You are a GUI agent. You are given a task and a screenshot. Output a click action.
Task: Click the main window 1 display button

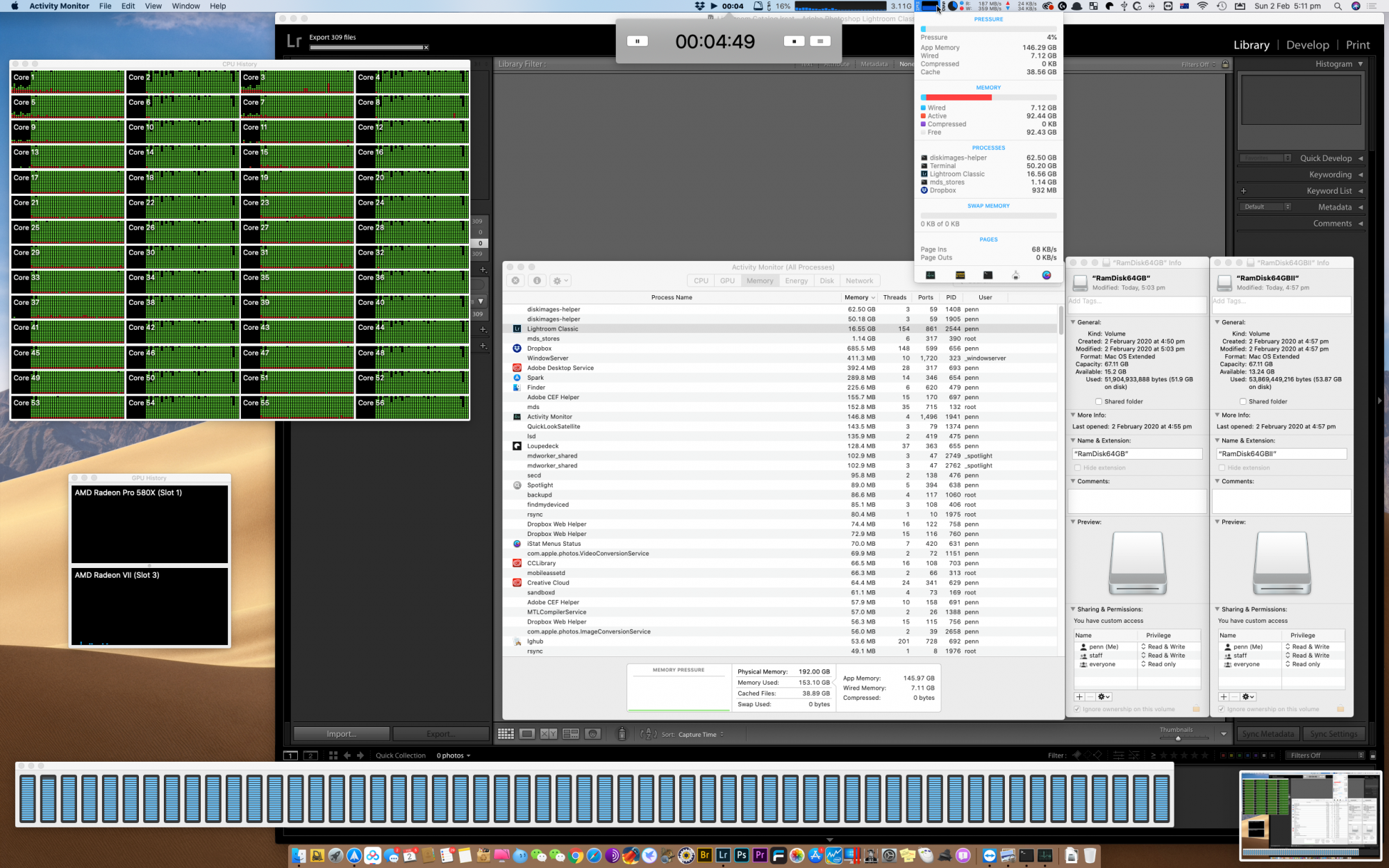coord(291,756)
